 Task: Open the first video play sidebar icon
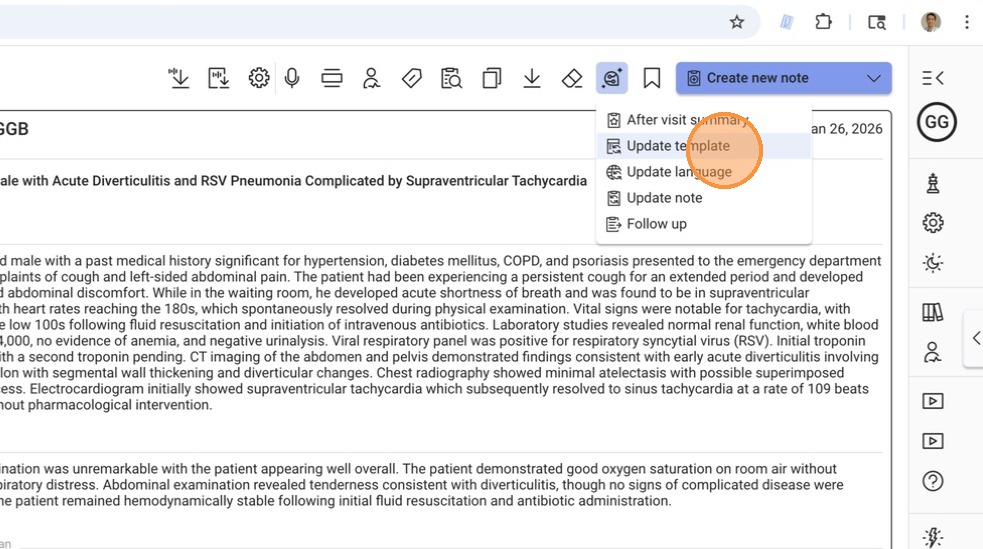933,401
